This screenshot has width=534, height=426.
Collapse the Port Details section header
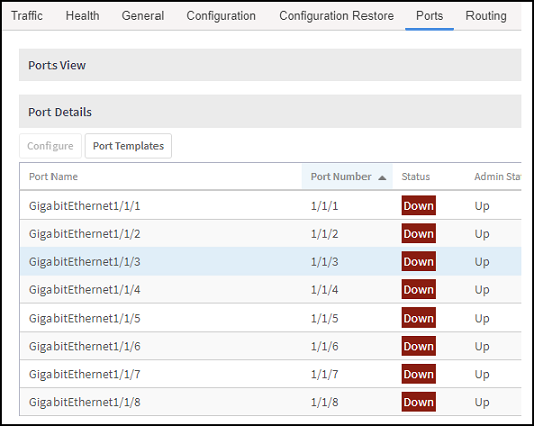tap(270, 111)
